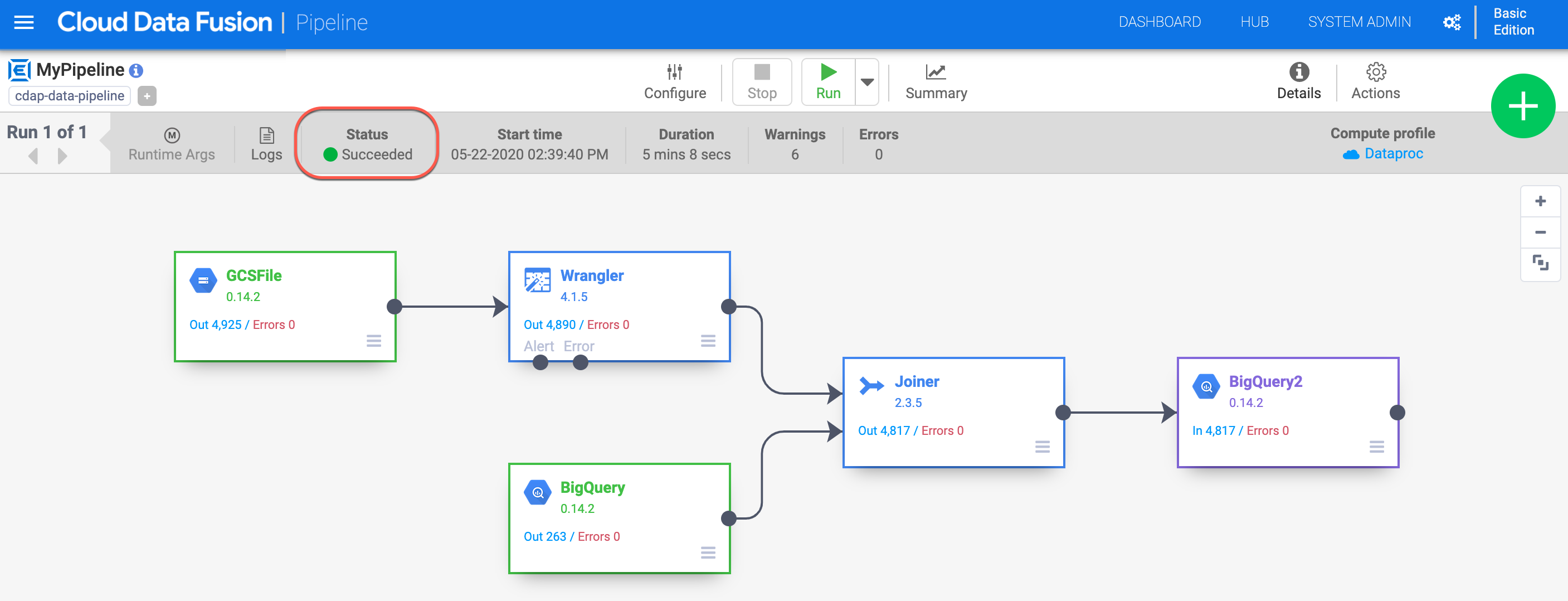Navigate to the HUB menu item

[x=1254, y=22]
